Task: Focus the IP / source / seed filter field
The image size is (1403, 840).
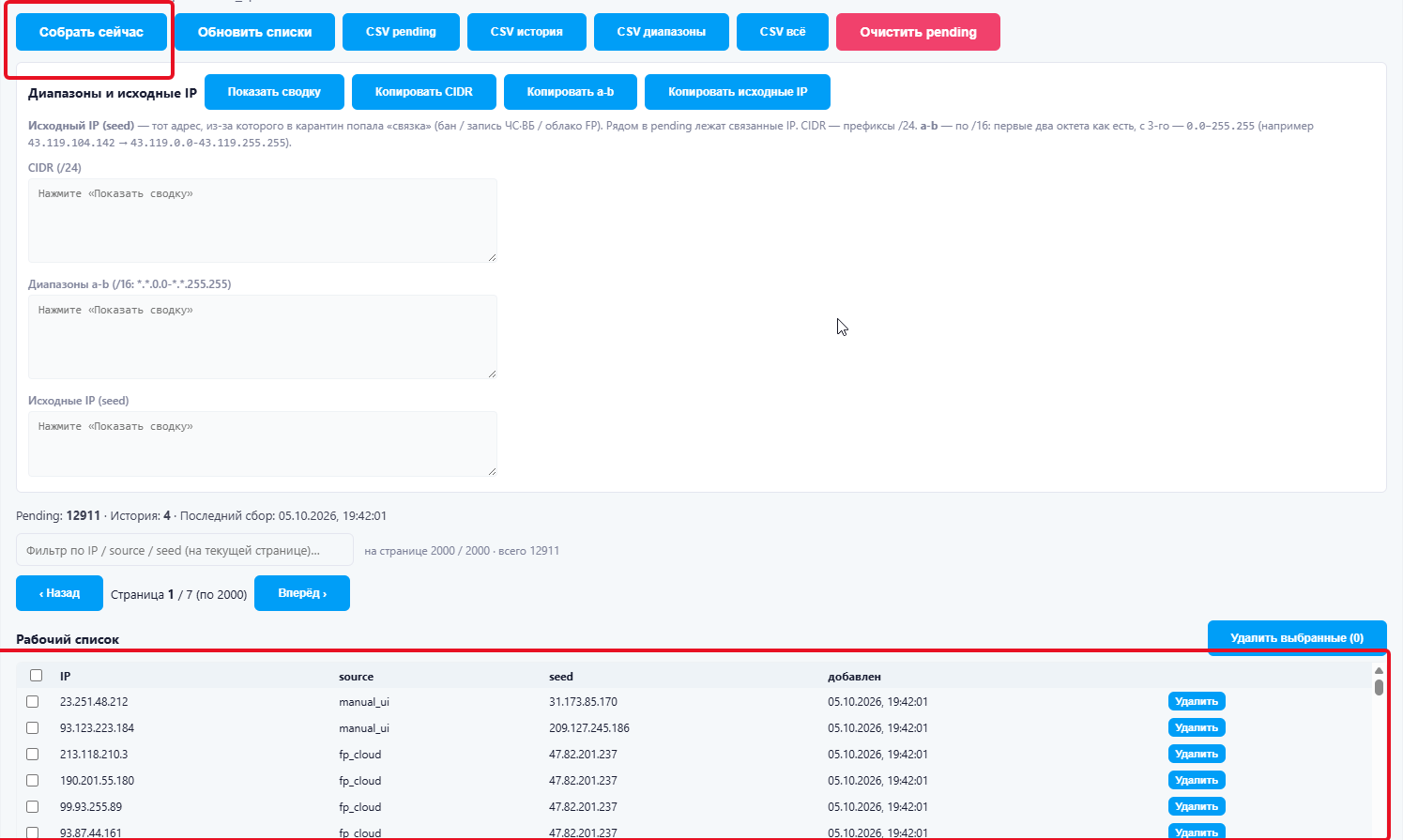Action: tap(185, 550)
